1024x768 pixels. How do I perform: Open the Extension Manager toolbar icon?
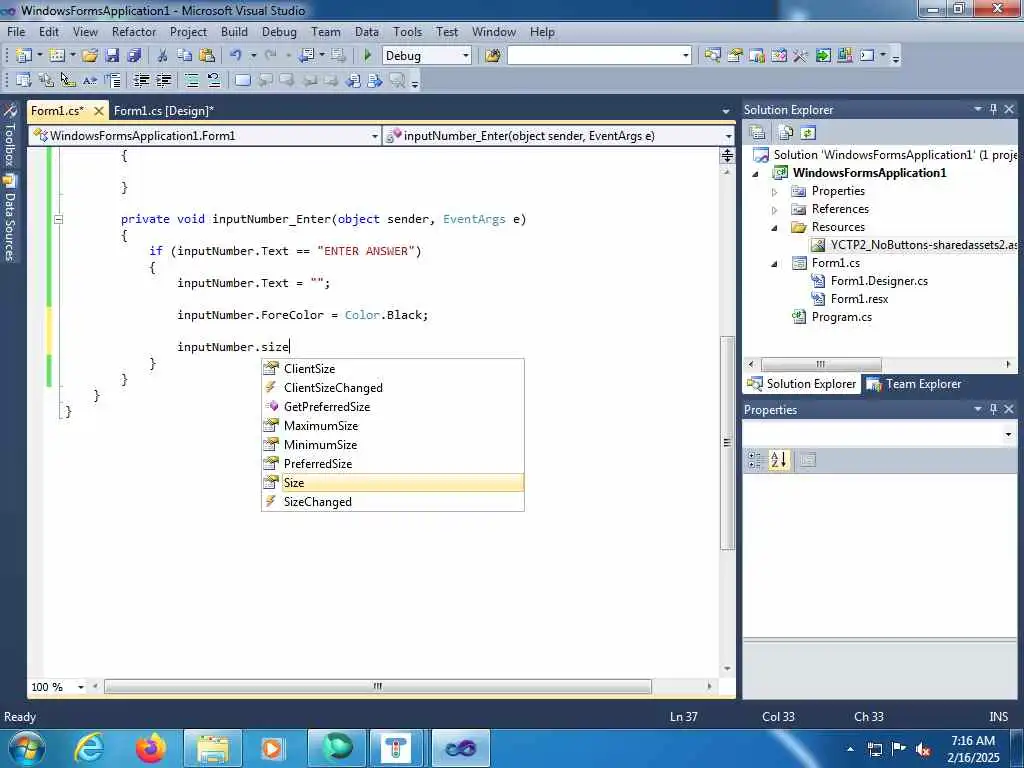pos(845,56)
